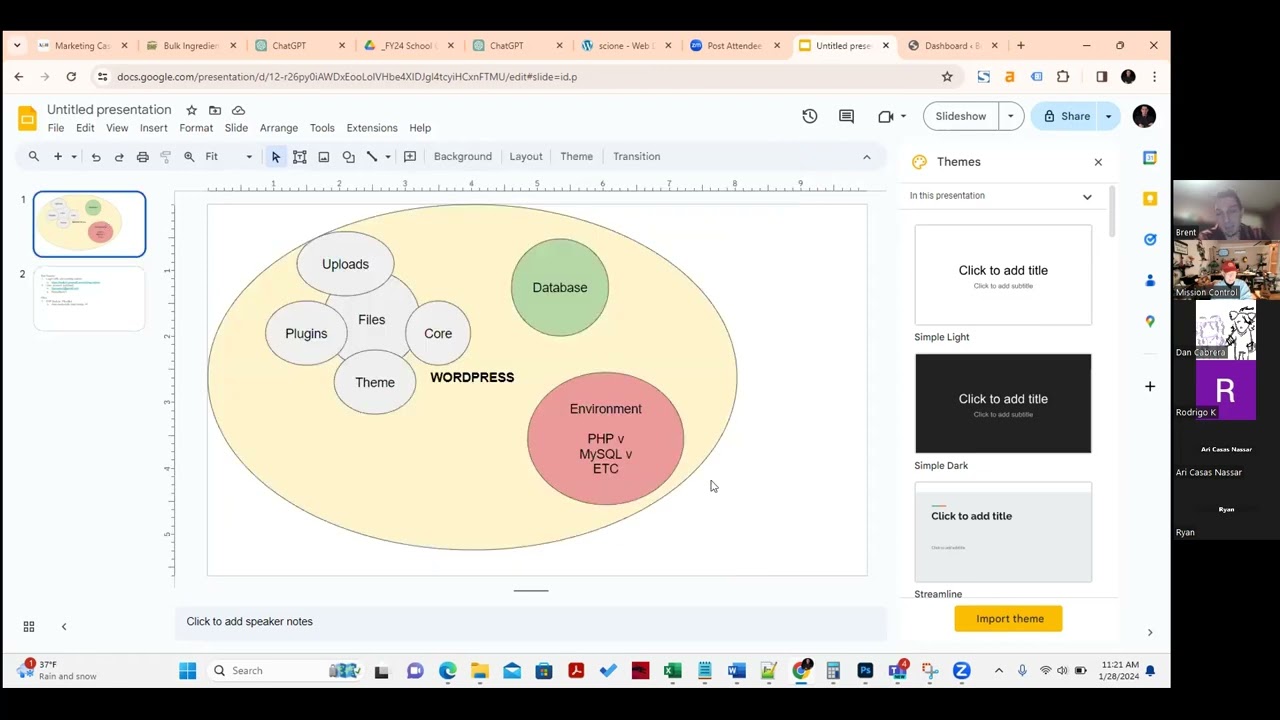The width and height of the screenshot is (1280, 720).
Task: Open version history clock icon
Action: [x=810, y=116]
